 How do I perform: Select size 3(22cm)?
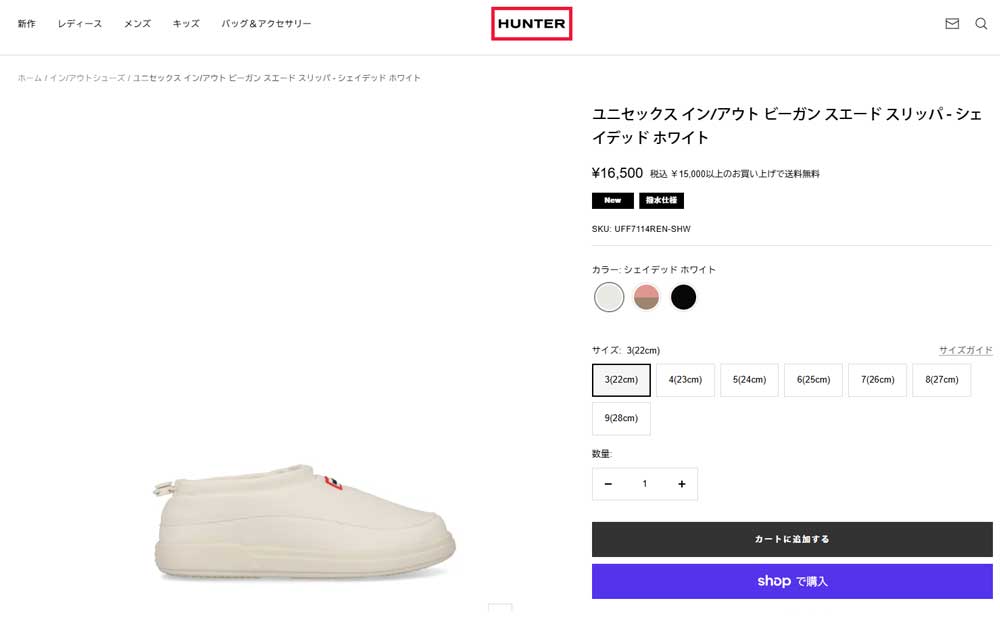(x=621, y=380)
